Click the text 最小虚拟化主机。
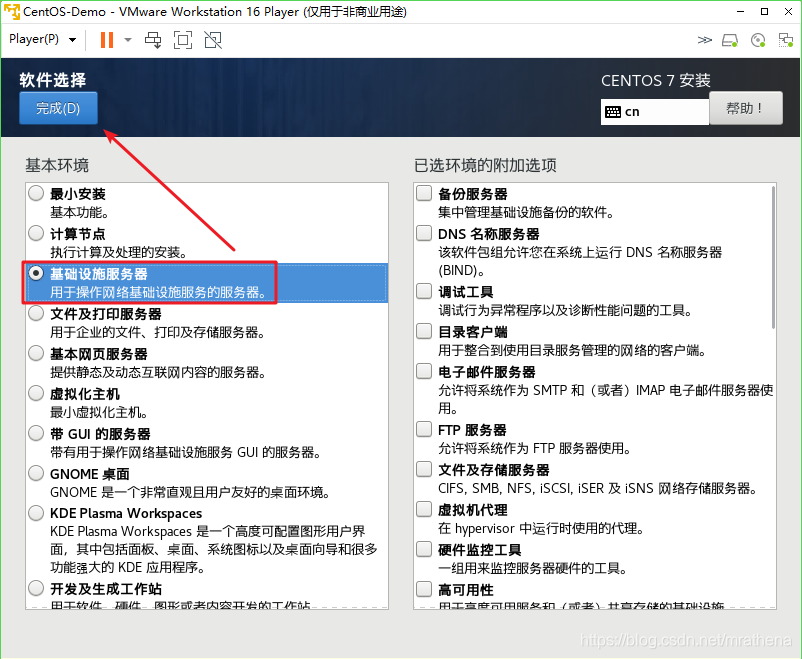Image resolution: width=802 pixels, height=659 pixels. (x=100, y=412)
